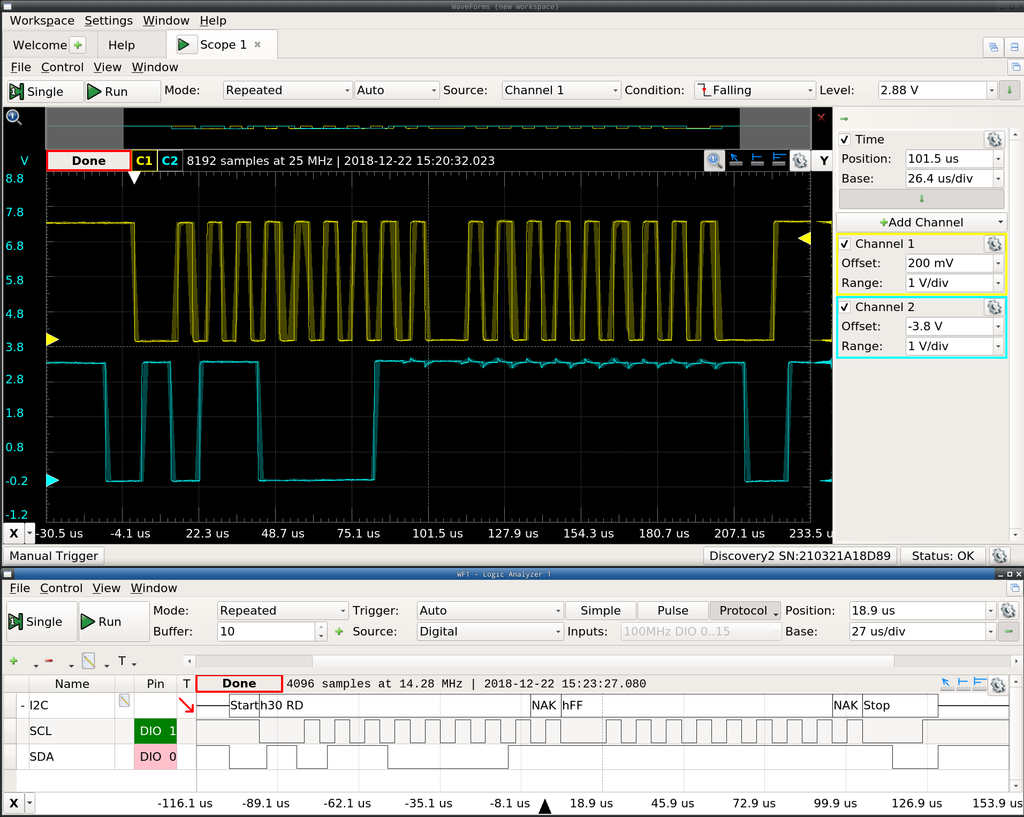This screenshot has height=817, width=1024.
Task: Open scope trigger Auto dropdown
Action: [396, 90]
